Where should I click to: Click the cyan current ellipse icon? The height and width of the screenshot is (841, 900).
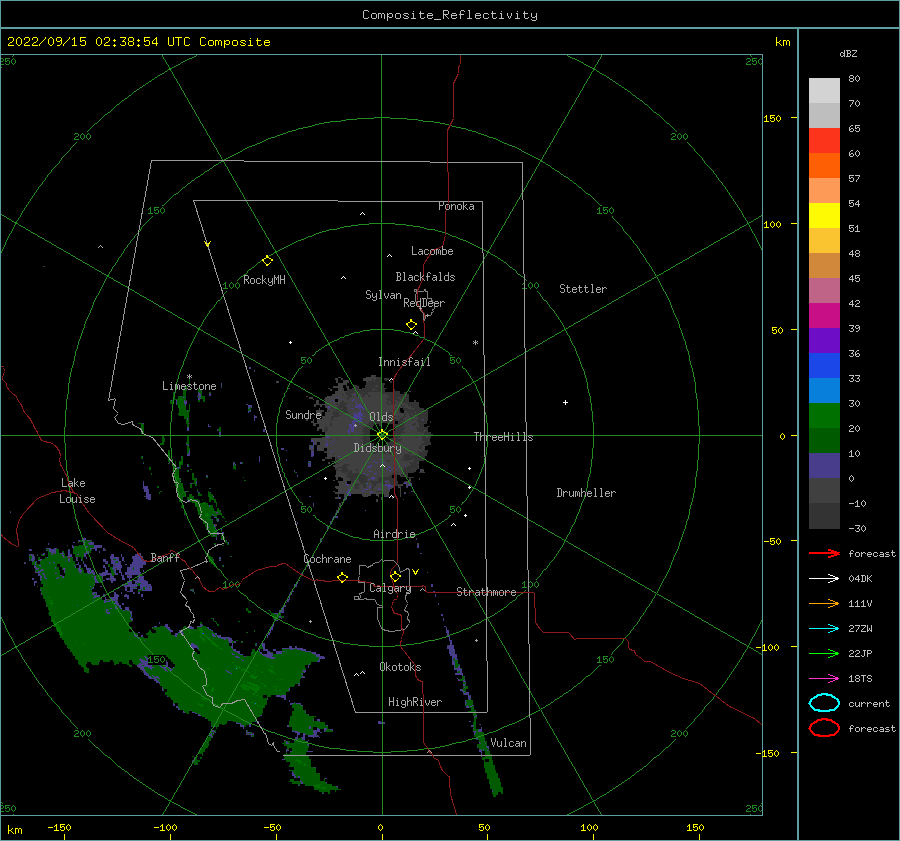(x=824, y=703)
